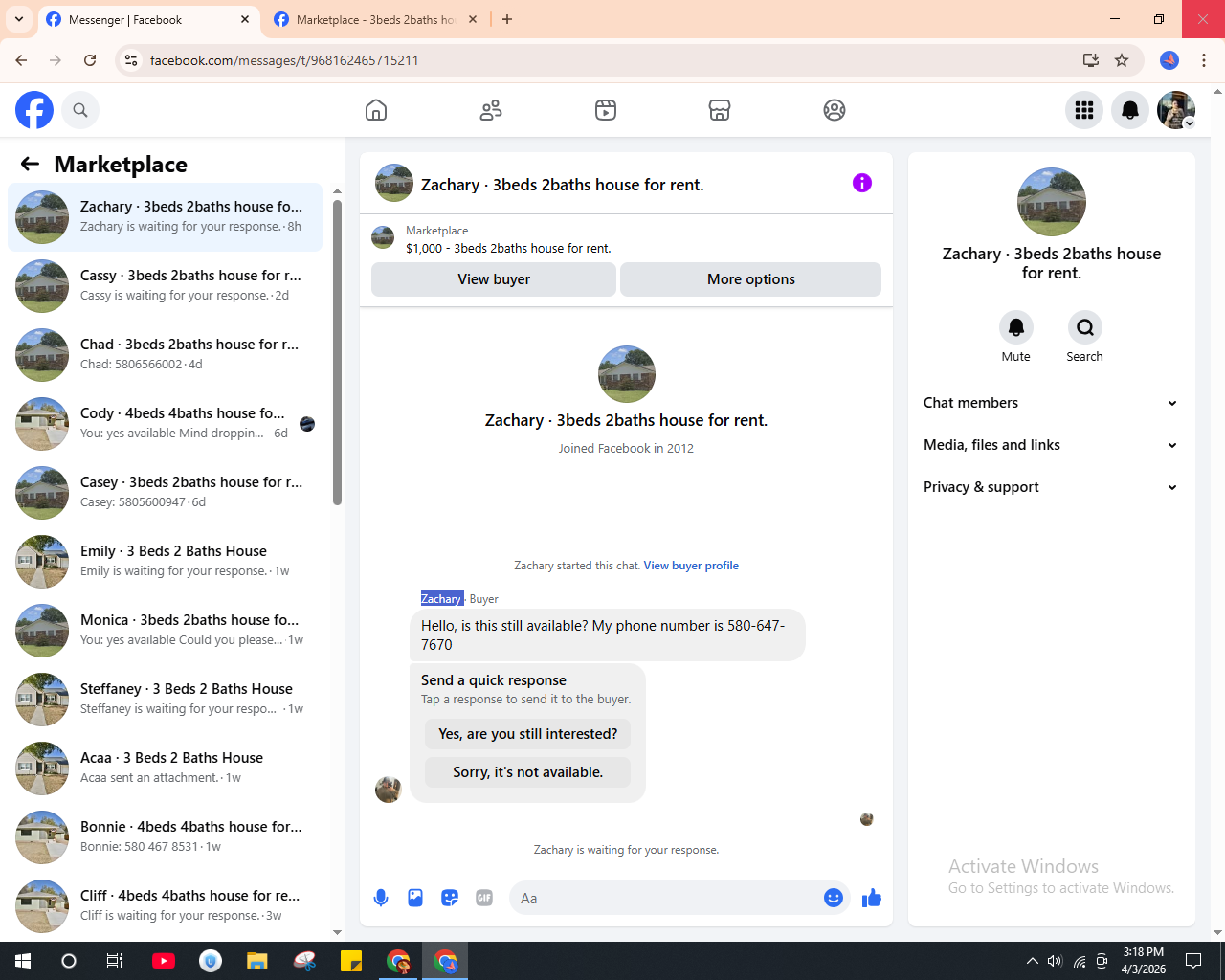
Task: Open the Facebook menu grid icon
Action: click(1084, 110)
